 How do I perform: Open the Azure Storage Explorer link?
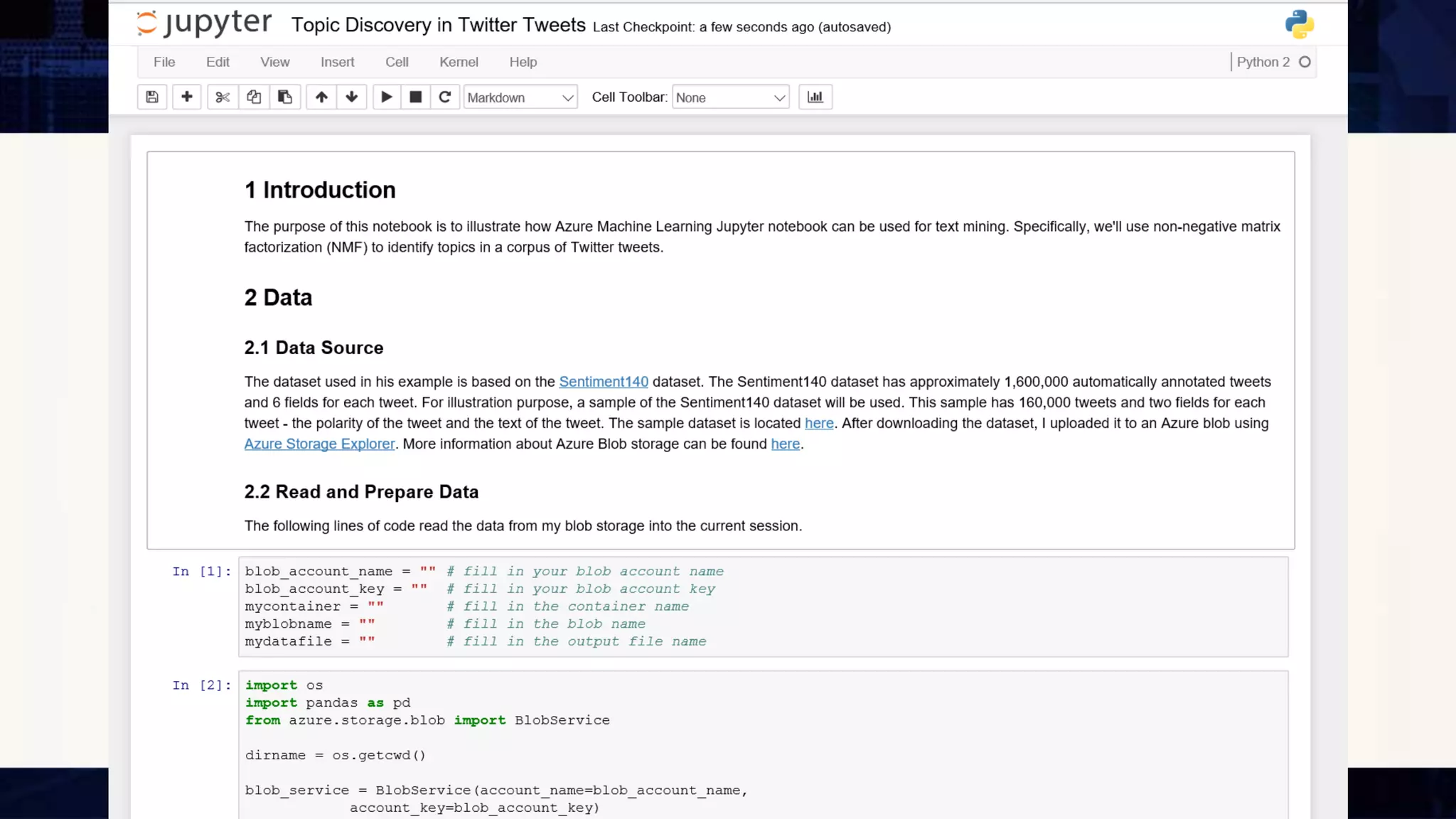tap(319, 444)
